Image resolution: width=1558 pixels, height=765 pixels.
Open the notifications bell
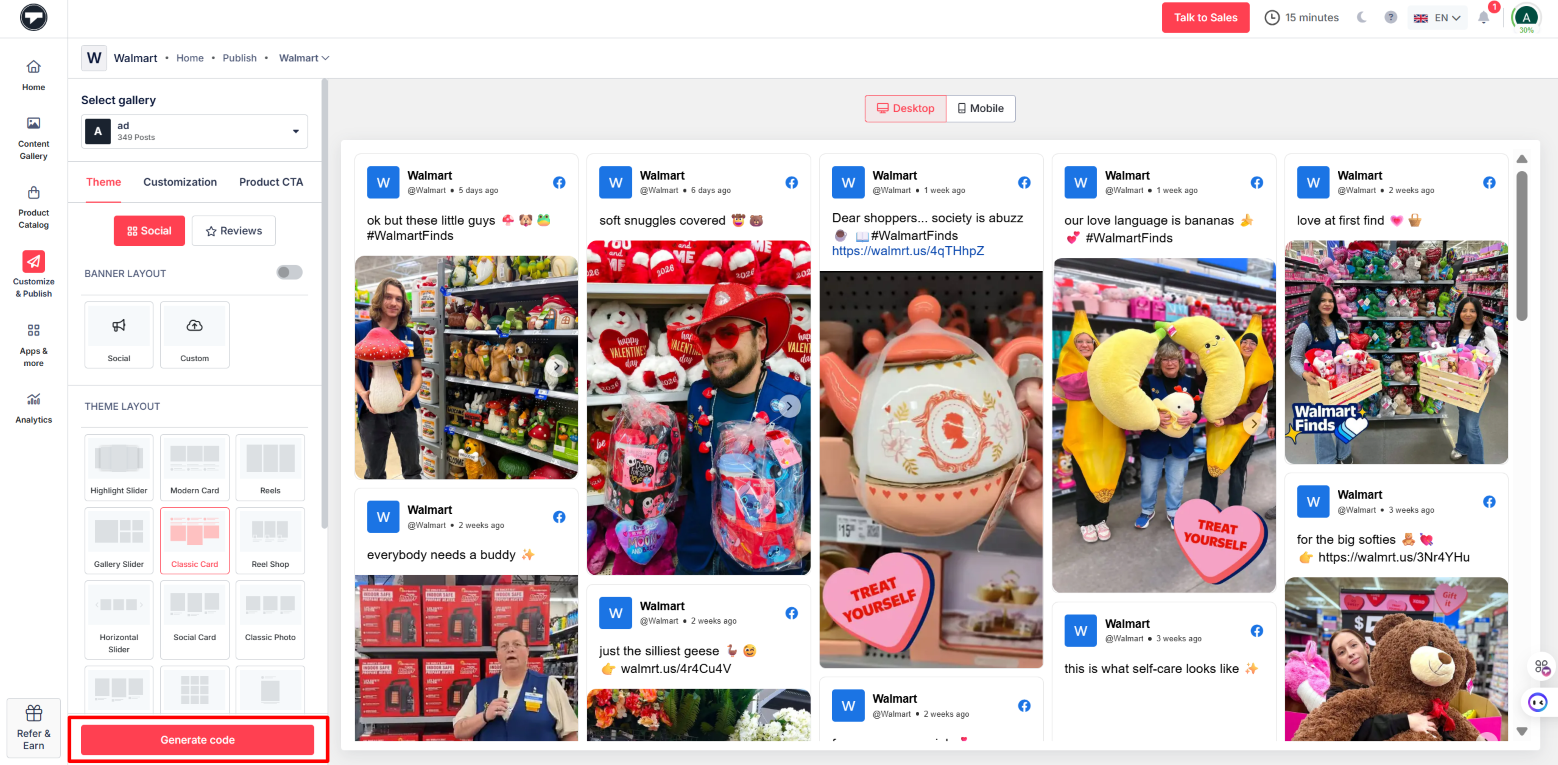pyautogui.click(x=1484, y=17)
